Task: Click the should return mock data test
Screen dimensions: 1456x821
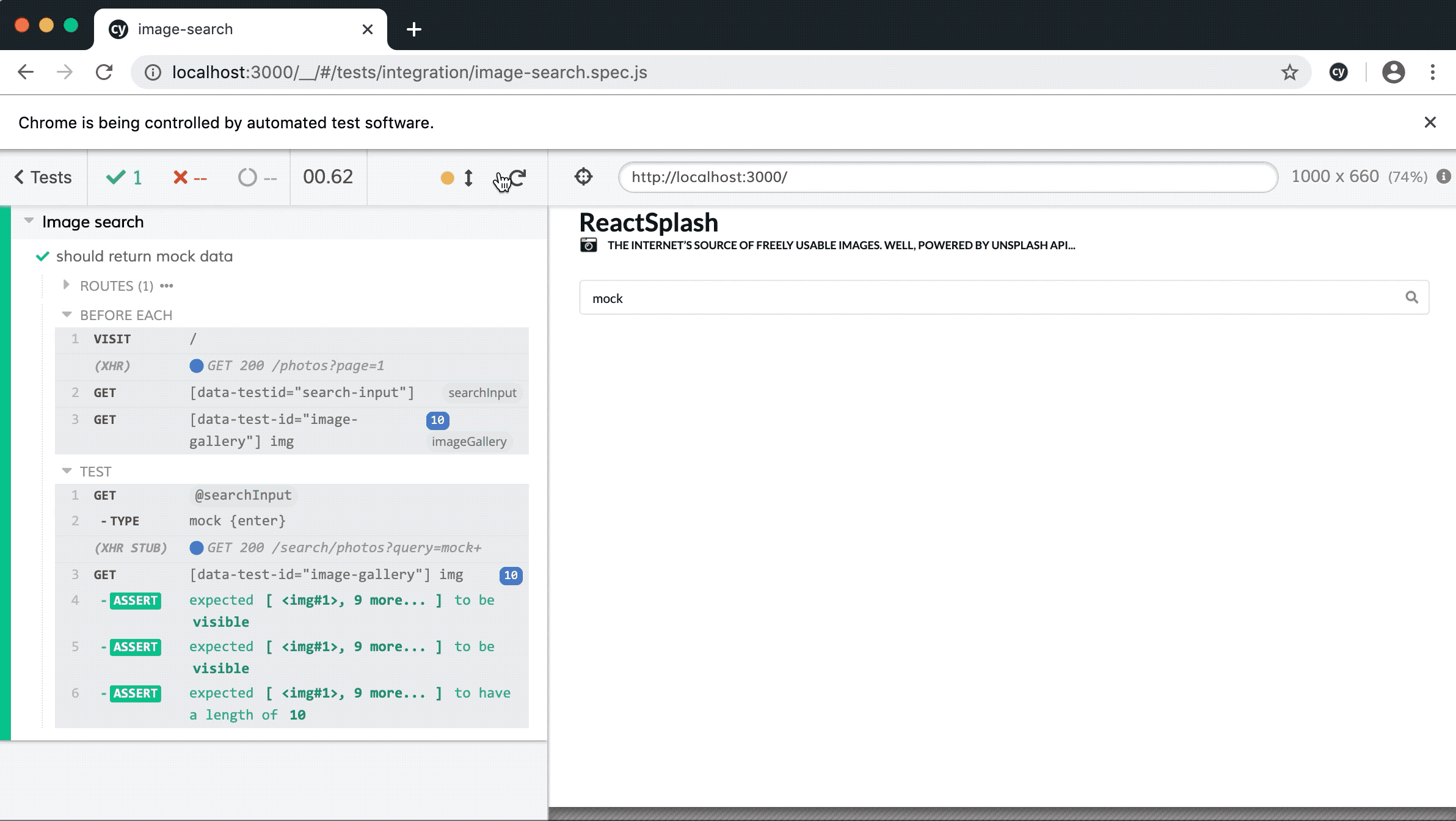Action: pos(144,256)
